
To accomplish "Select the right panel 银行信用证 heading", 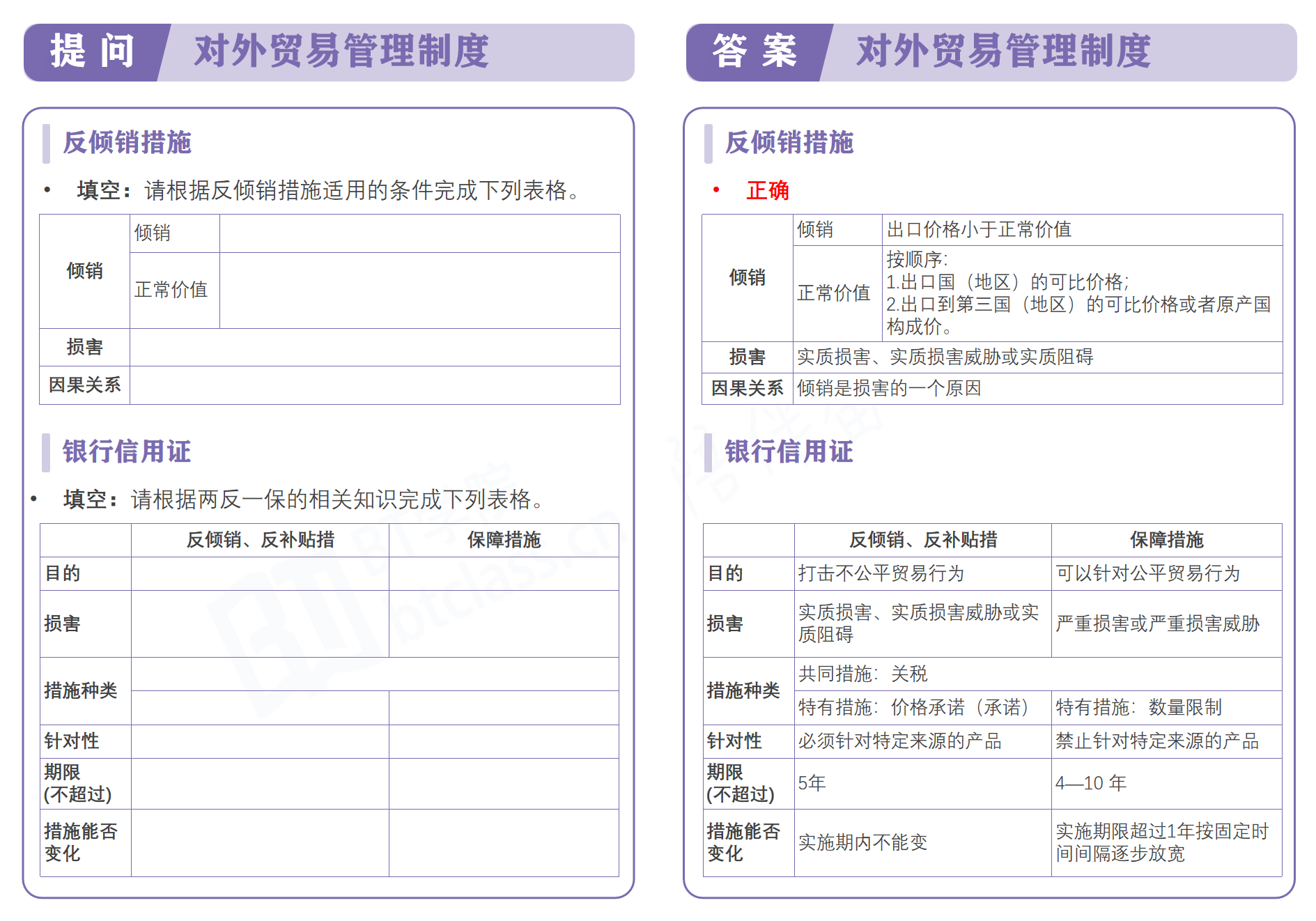I will click(x=789, y=451).
